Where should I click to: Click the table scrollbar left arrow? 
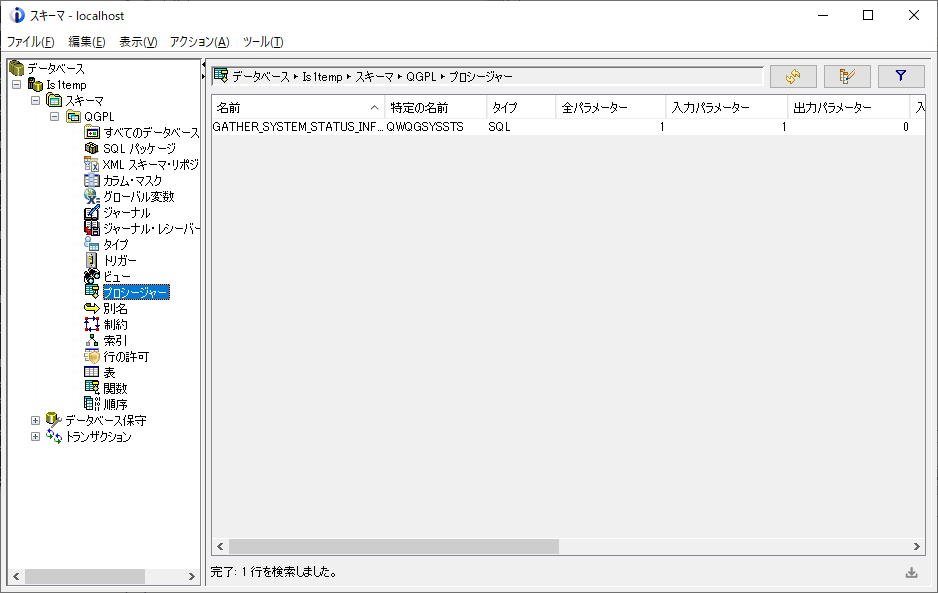[x=220, y=546]
